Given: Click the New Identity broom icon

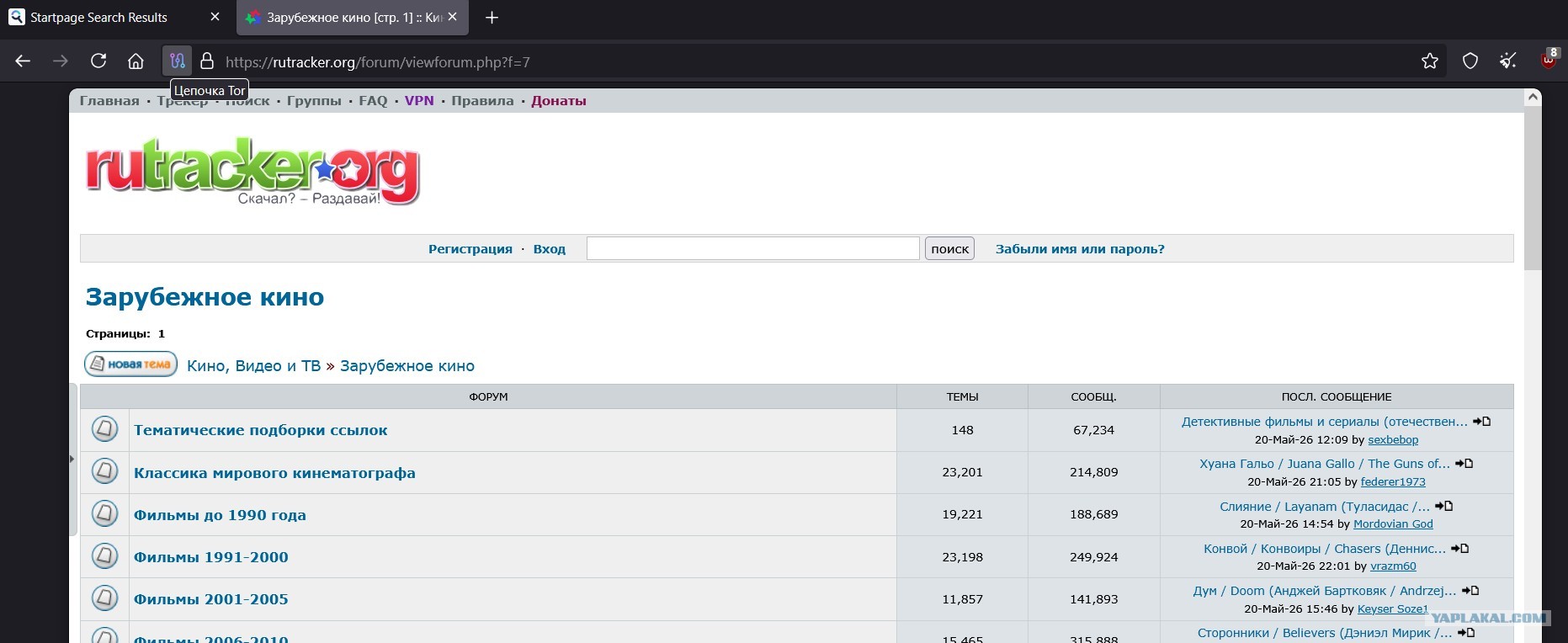Looking at the screenshot, I should click(x=1509, y=61).
